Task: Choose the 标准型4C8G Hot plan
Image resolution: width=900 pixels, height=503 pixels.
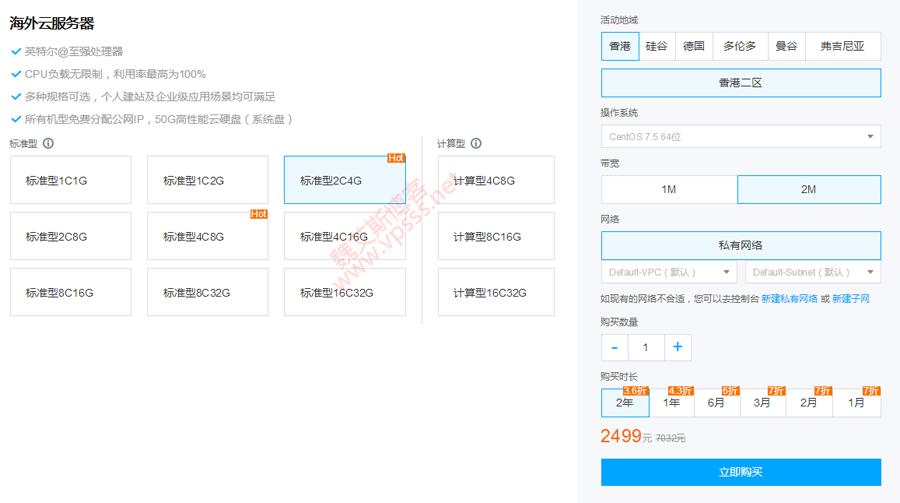Action: point(207,237)
